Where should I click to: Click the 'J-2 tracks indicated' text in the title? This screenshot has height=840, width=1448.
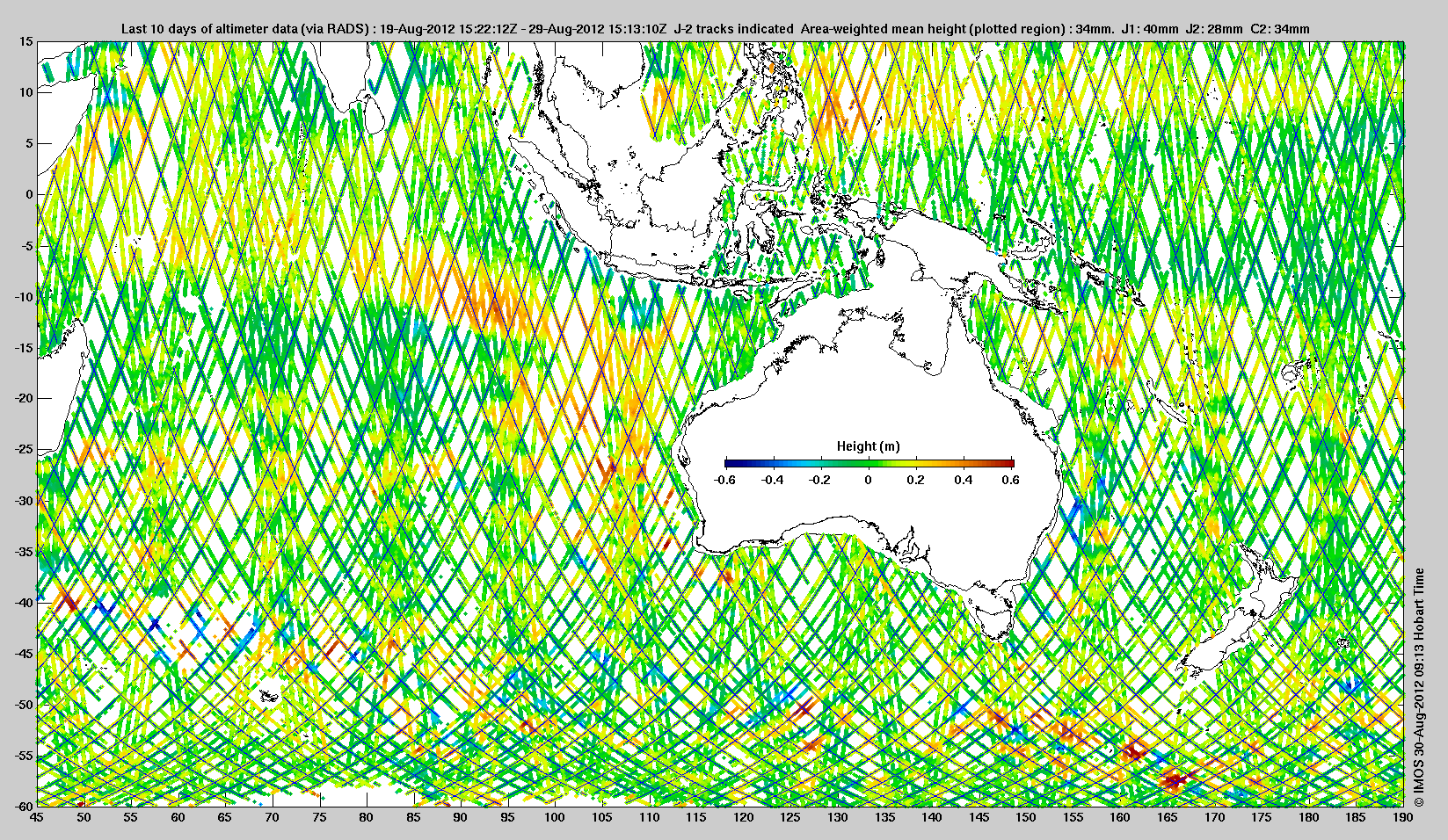733,29
